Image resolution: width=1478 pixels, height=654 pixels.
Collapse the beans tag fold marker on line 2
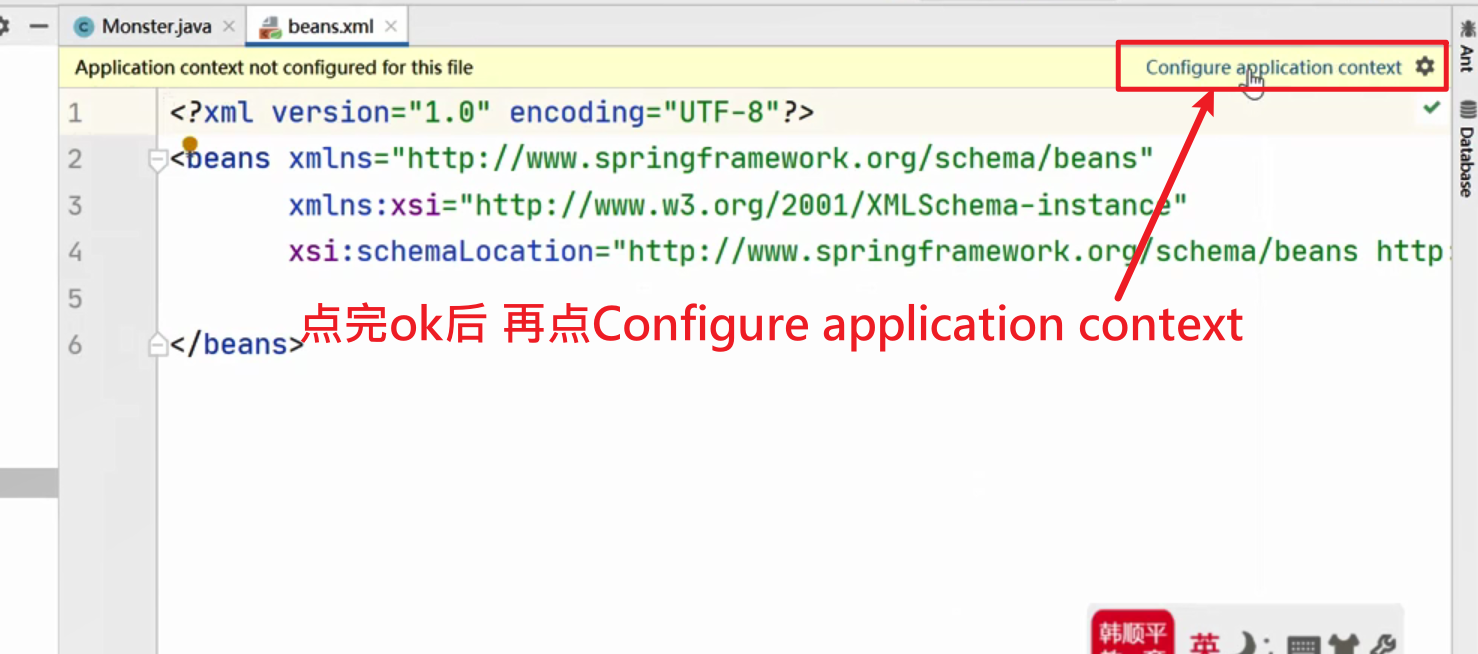(157, 159)
